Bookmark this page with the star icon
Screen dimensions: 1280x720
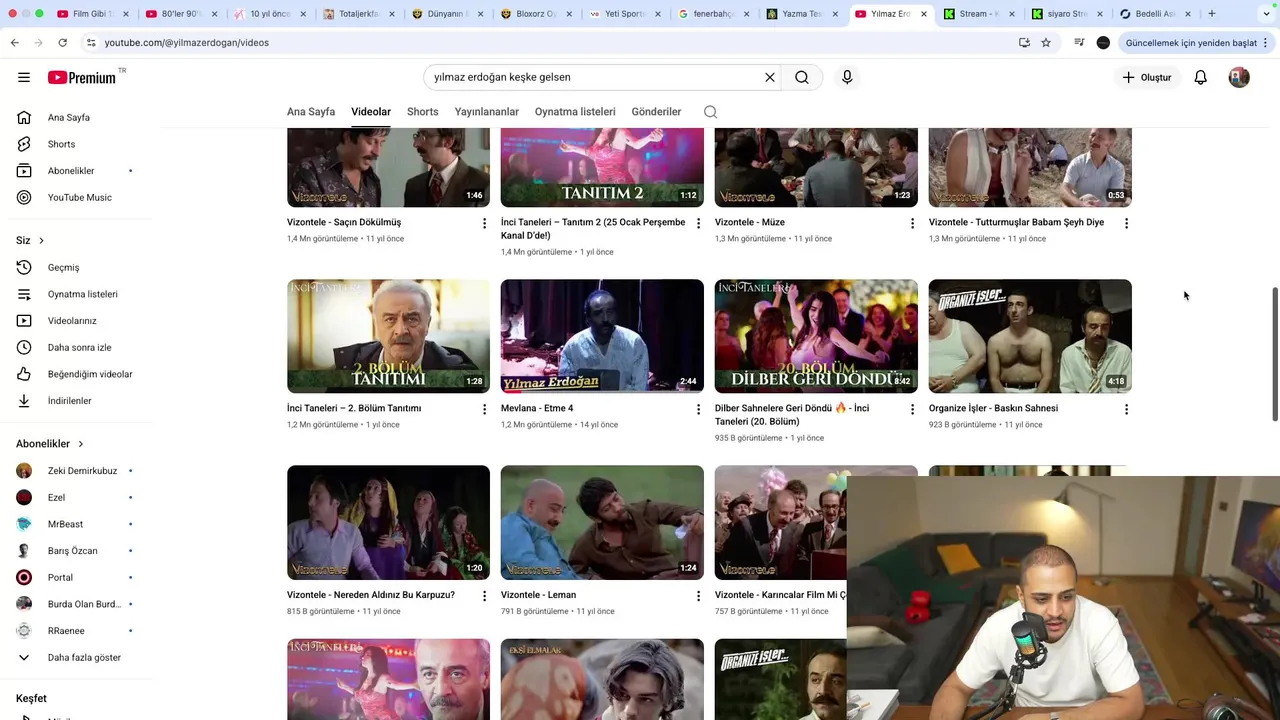(1046, 43)
